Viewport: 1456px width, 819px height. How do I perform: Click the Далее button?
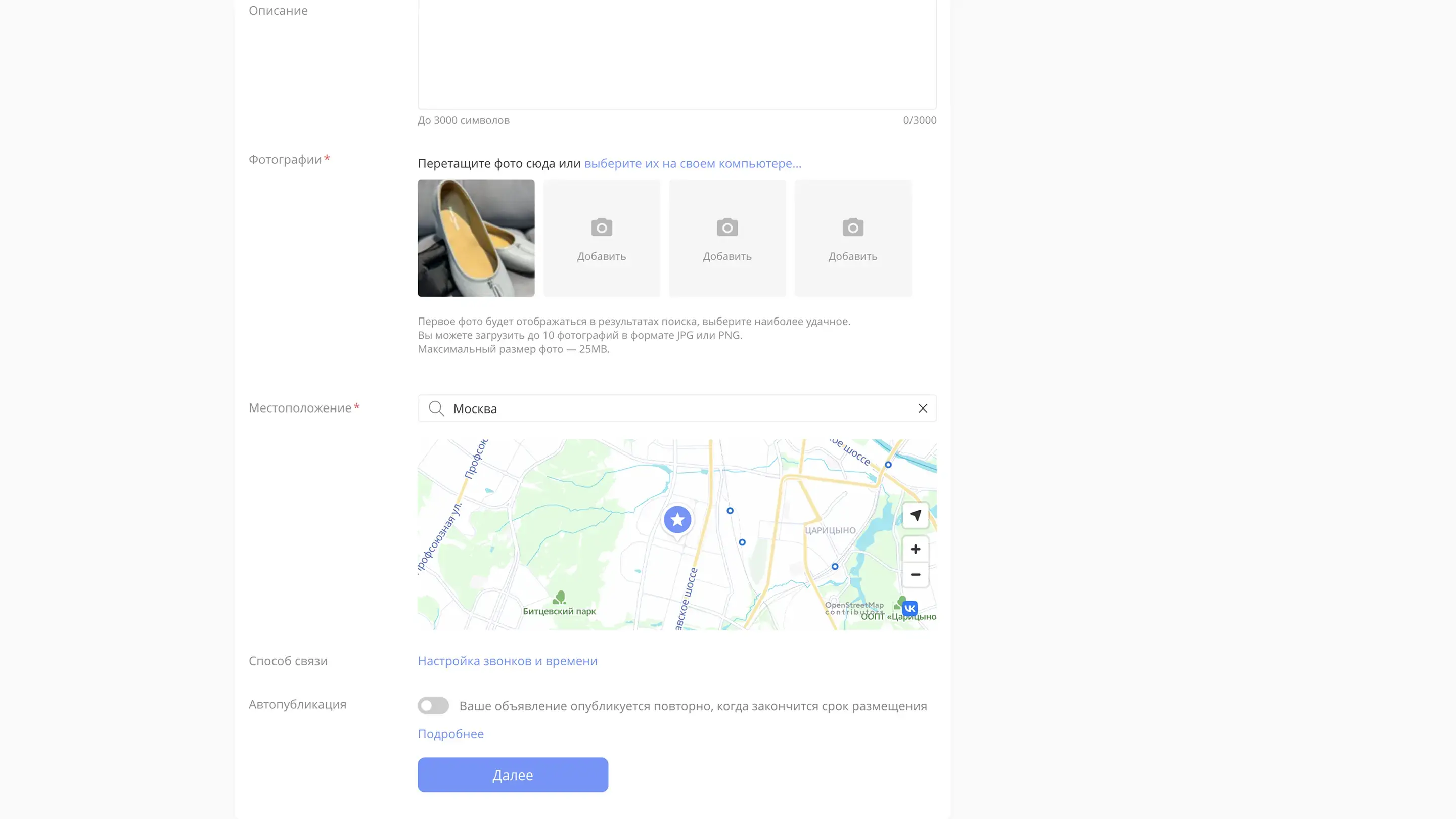513,775
